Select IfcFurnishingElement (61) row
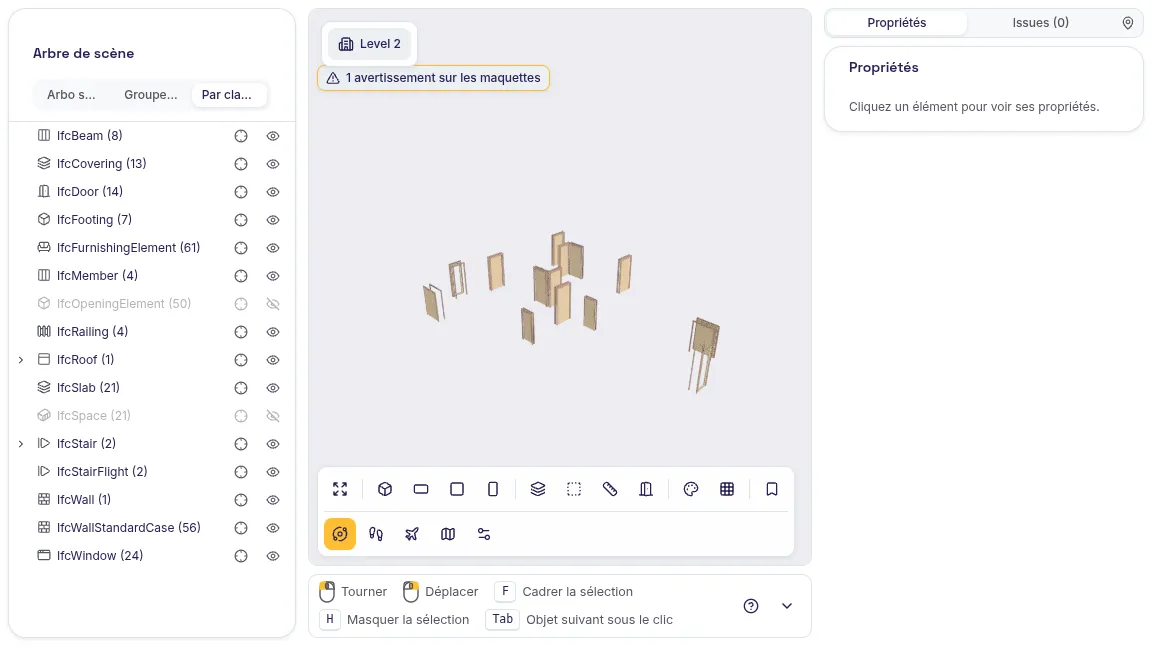This screenshot has width=1152, height=648. coord(152,248)
